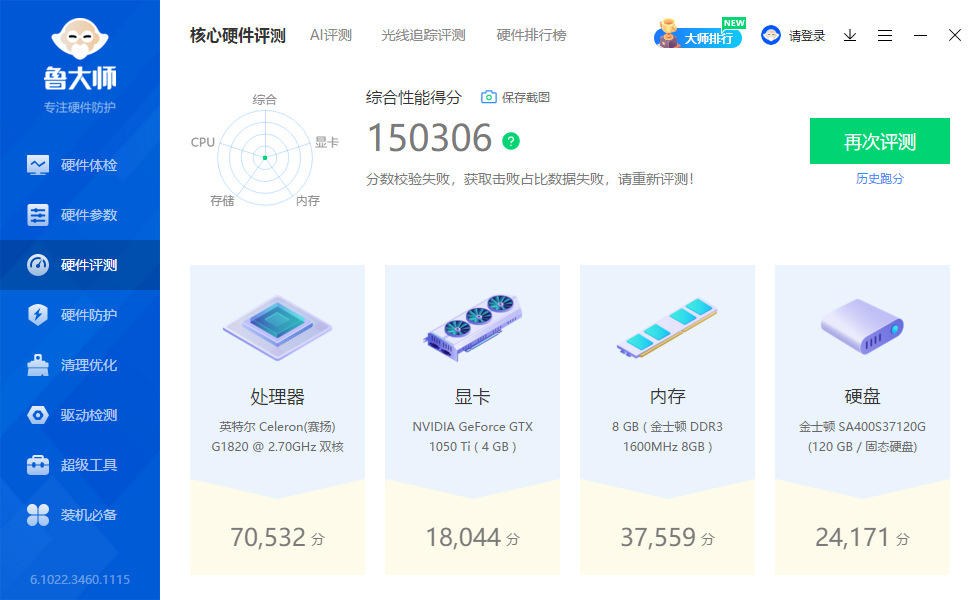The image size is (980, 600).
Task: Open 硬件体检 in the sidebar
Action: point(80,165)
